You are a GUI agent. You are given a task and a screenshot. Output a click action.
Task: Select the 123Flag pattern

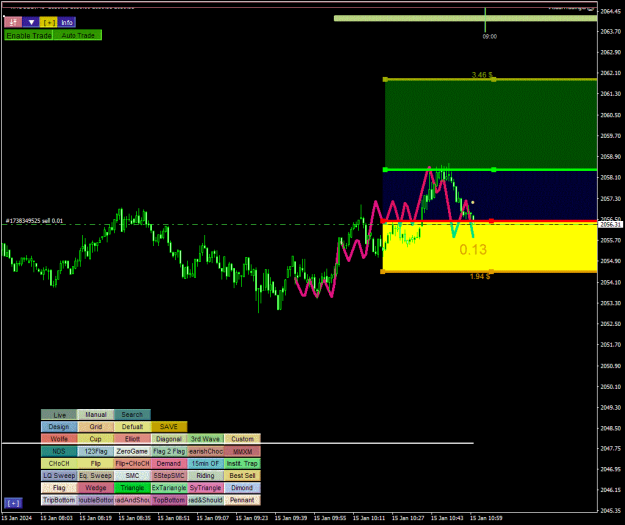96,451
